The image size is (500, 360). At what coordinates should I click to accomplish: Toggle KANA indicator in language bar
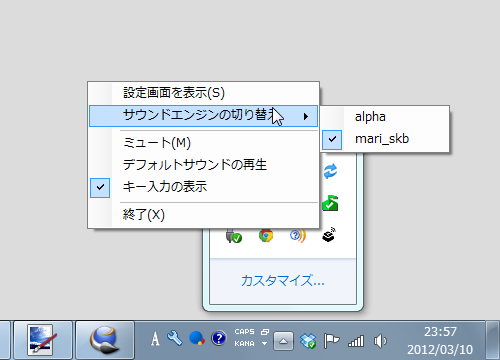244,344
